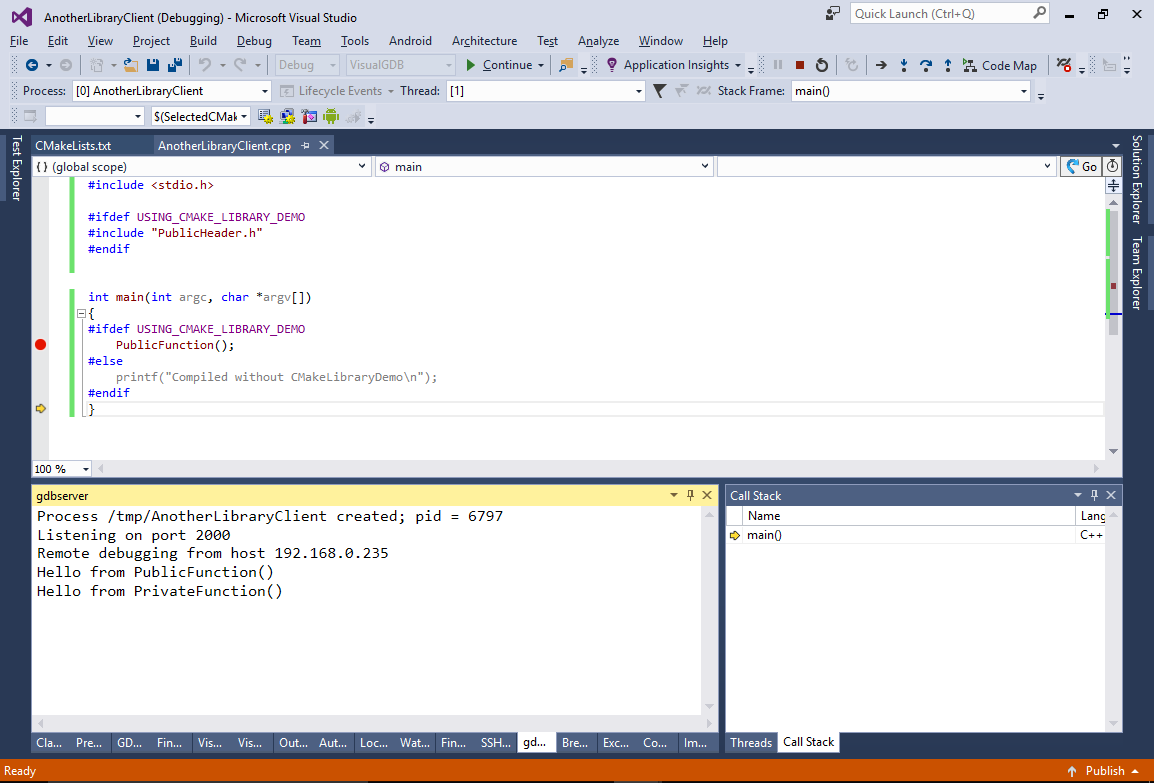
Task: Click the Step Over icon
Action: tap(926, 65)
